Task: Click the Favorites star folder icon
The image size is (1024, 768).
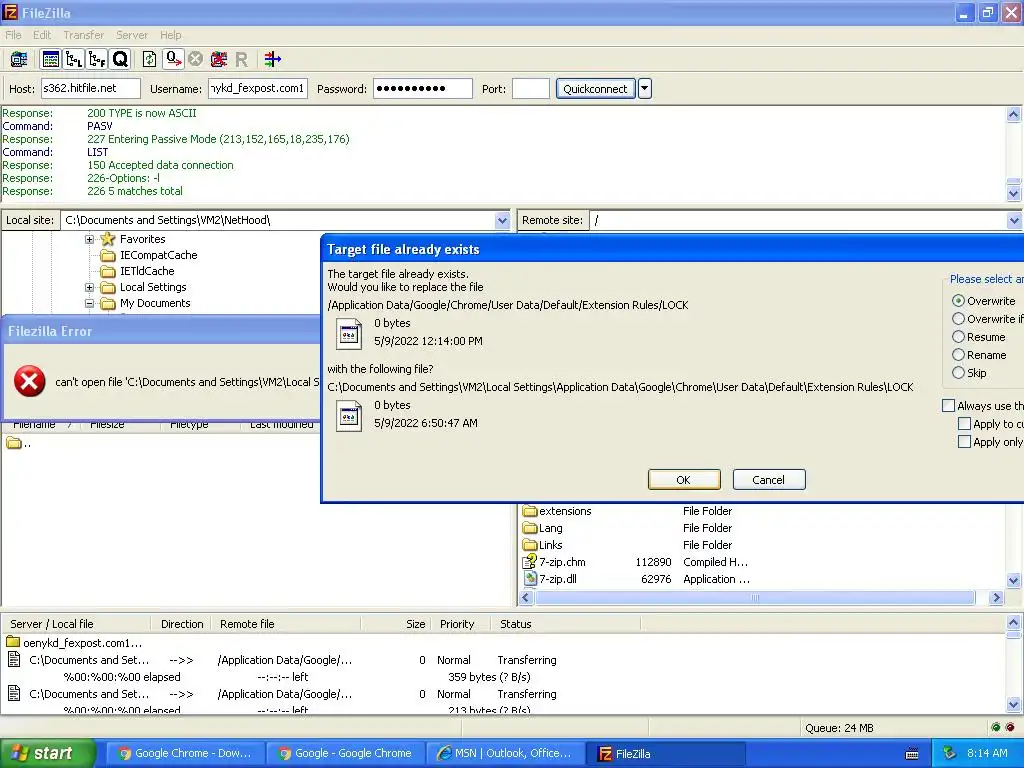Action: 108,239
